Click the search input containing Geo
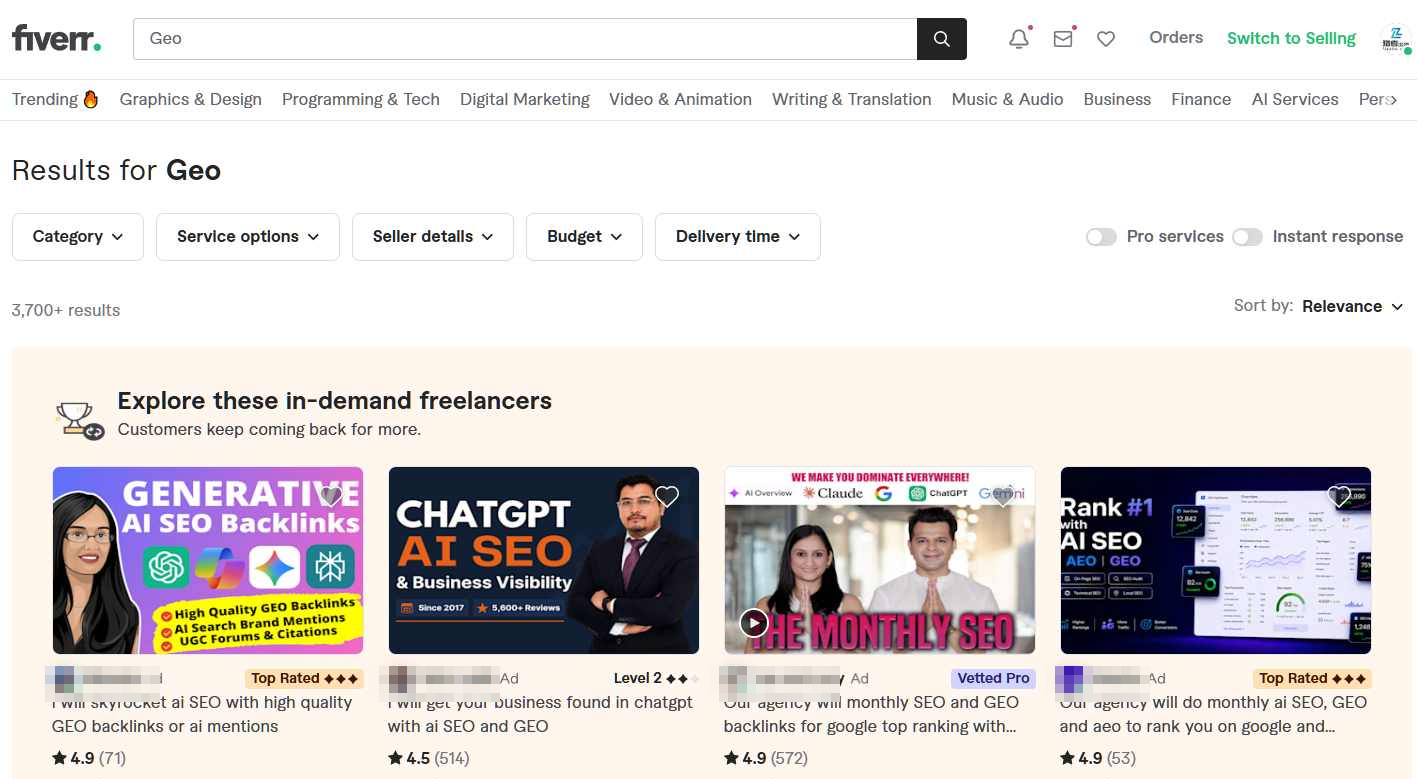The image size is (1417, 779). pyautogui.click(x=525, y=39)
